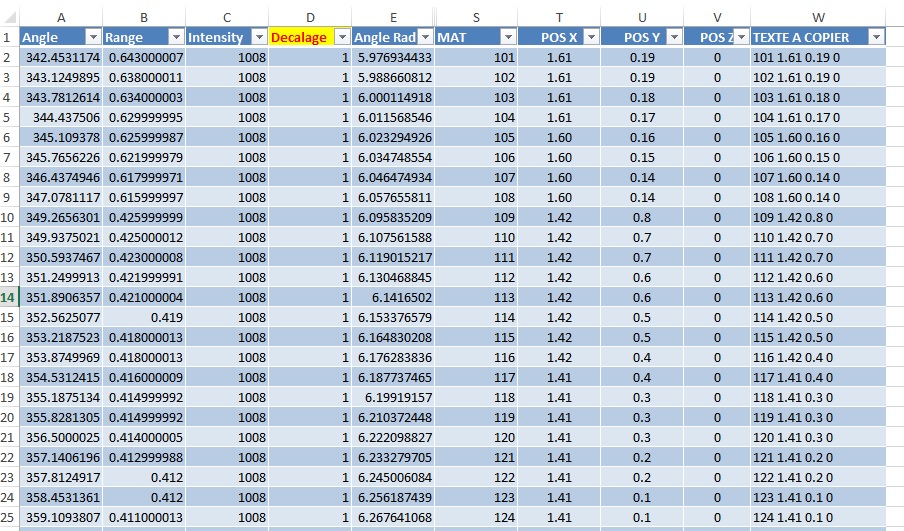904x531 pixels.
Task: Select column B header
Action: tap(144, 17)
